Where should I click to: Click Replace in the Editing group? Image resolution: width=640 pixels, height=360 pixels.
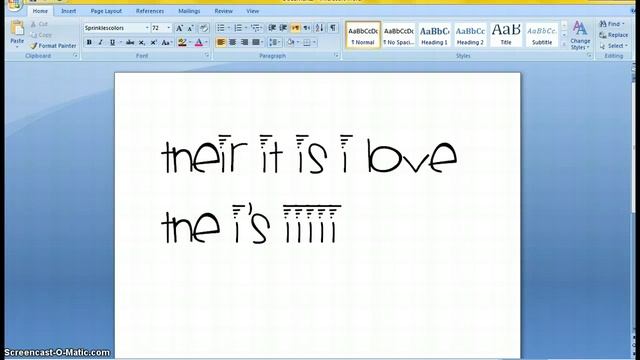[614, 35]
